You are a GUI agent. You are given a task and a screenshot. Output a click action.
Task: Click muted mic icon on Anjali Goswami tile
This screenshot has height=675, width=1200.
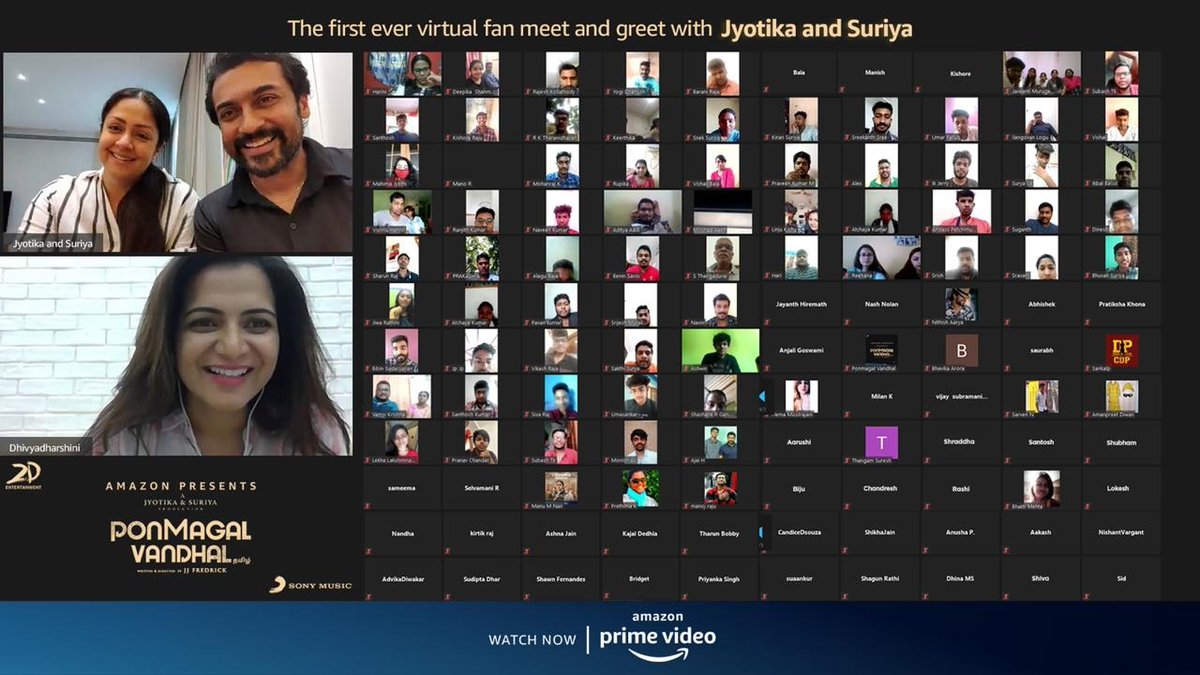765,367
